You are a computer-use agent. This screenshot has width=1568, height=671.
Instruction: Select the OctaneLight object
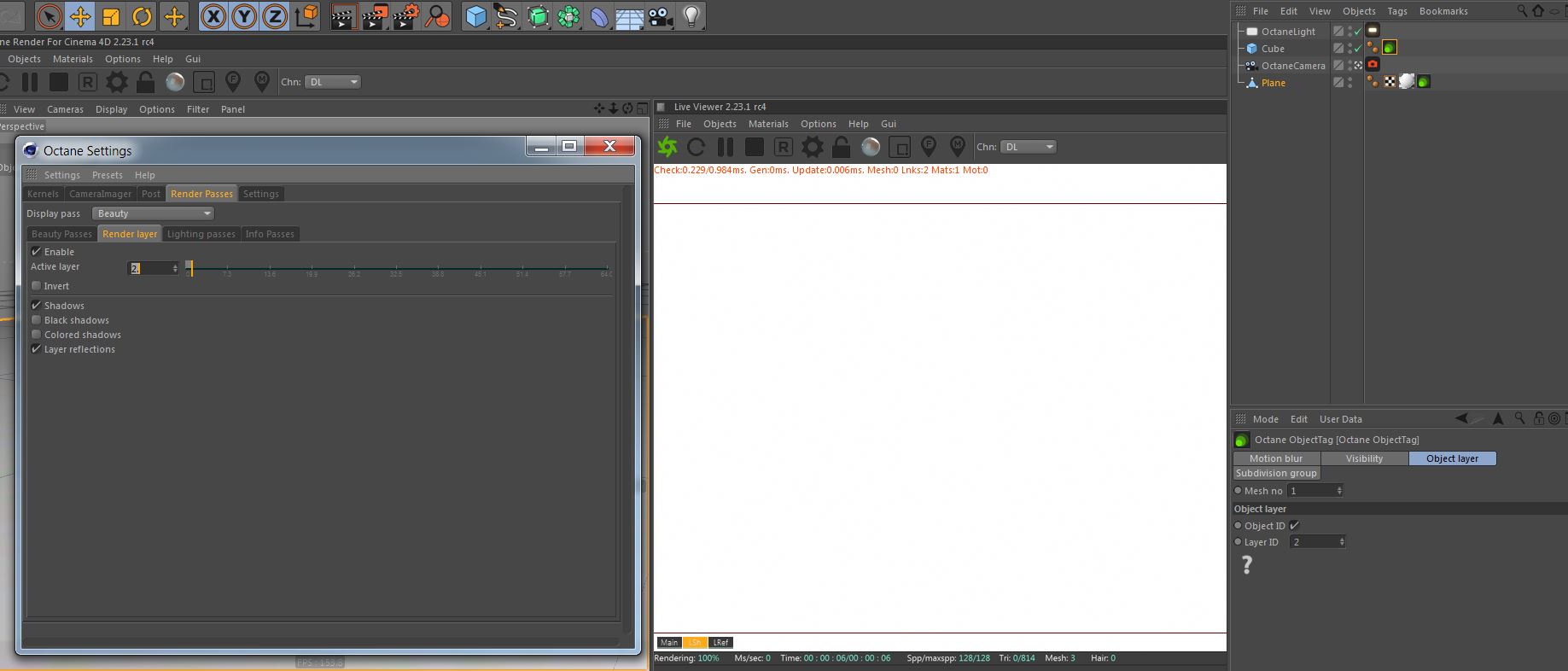point(1288,32)
